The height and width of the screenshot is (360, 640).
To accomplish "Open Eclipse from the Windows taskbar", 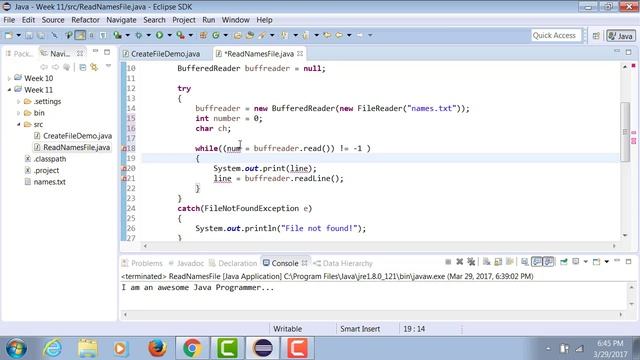I will pos(262,349).
